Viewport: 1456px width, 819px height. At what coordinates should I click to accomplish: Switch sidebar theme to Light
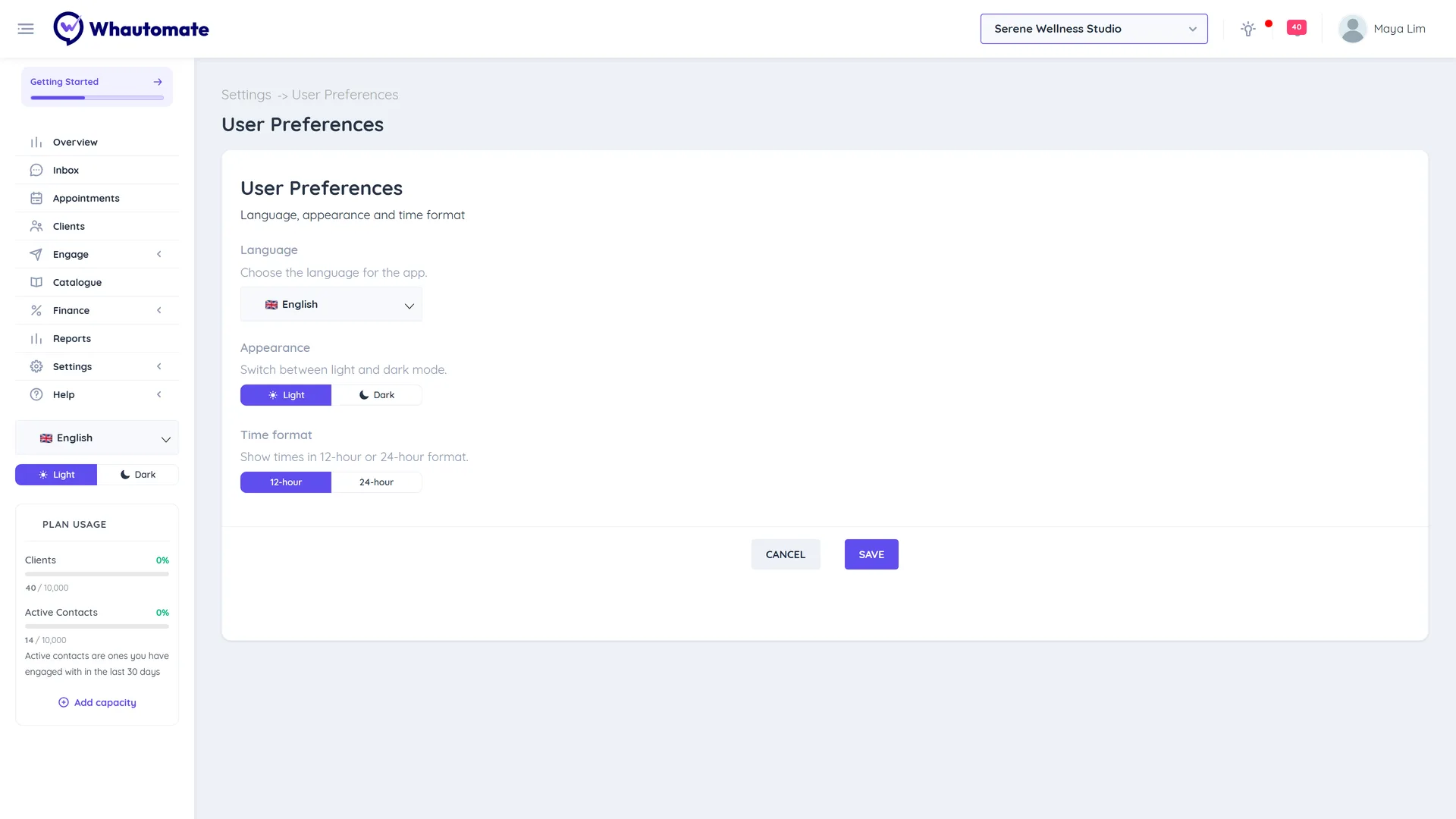[x=56, y=475]
